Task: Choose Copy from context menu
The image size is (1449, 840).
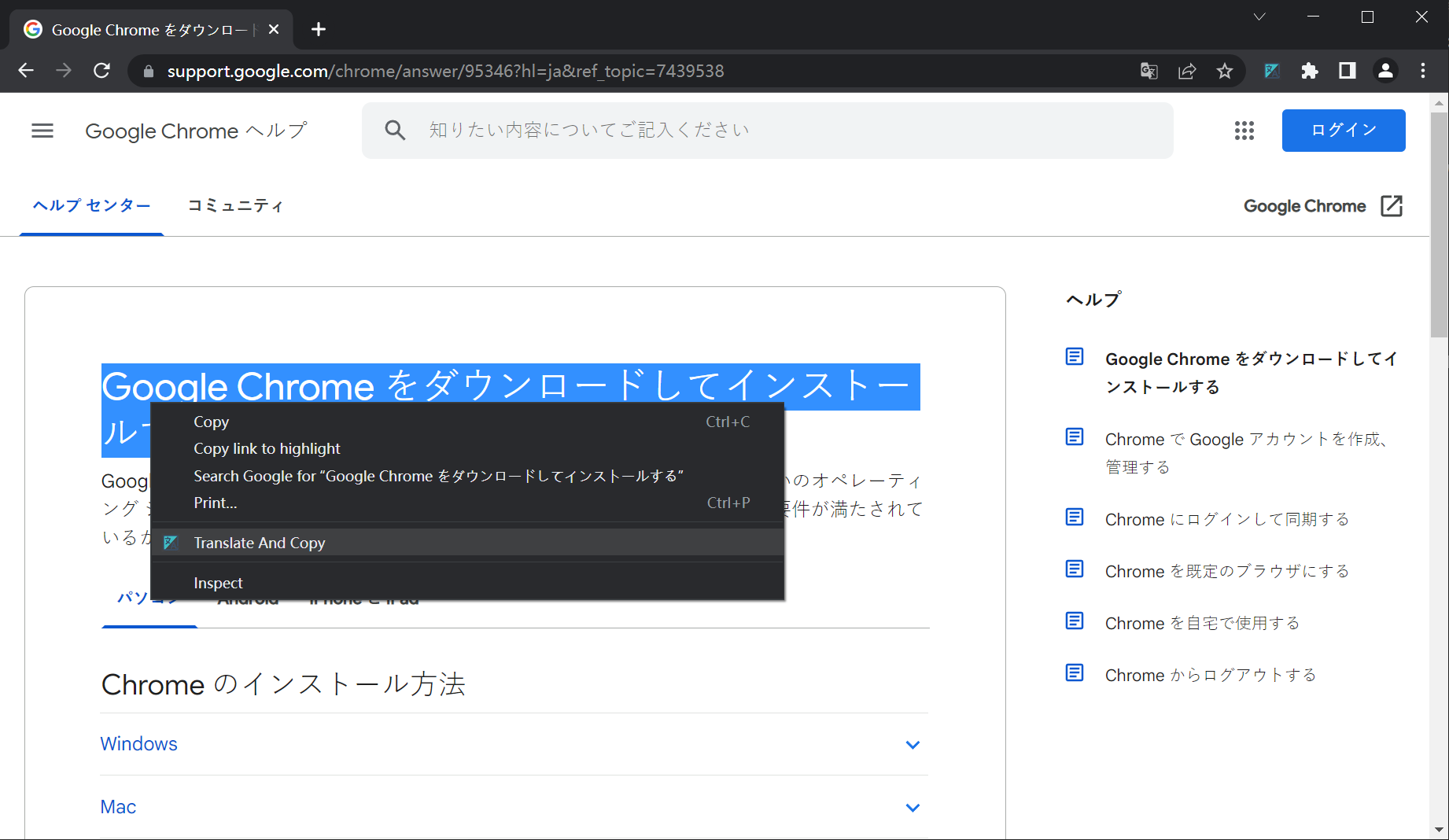Action: pos(467,422)
